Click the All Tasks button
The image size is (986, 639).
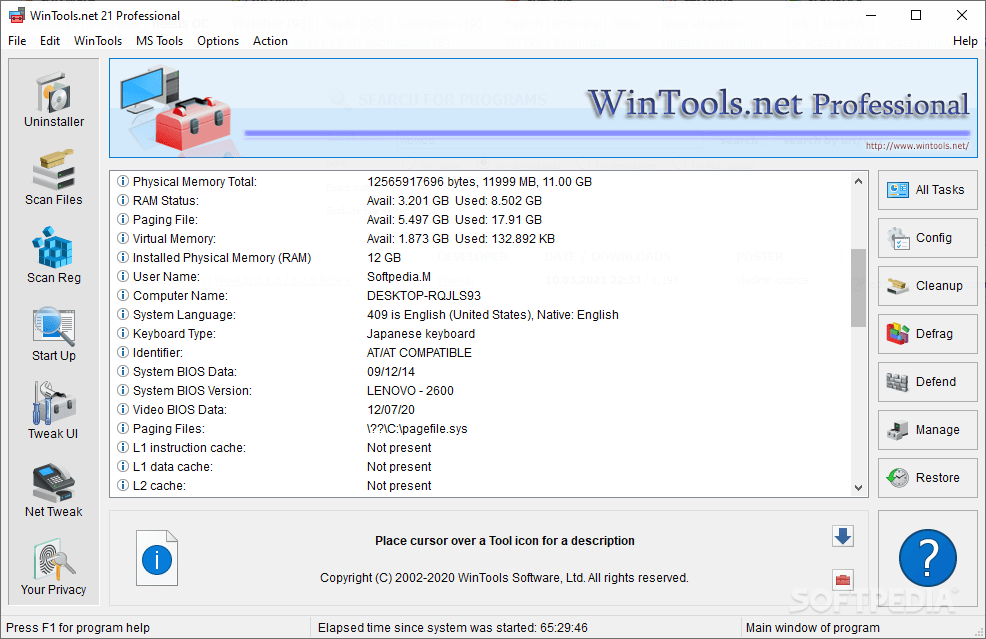click(928, 190)
